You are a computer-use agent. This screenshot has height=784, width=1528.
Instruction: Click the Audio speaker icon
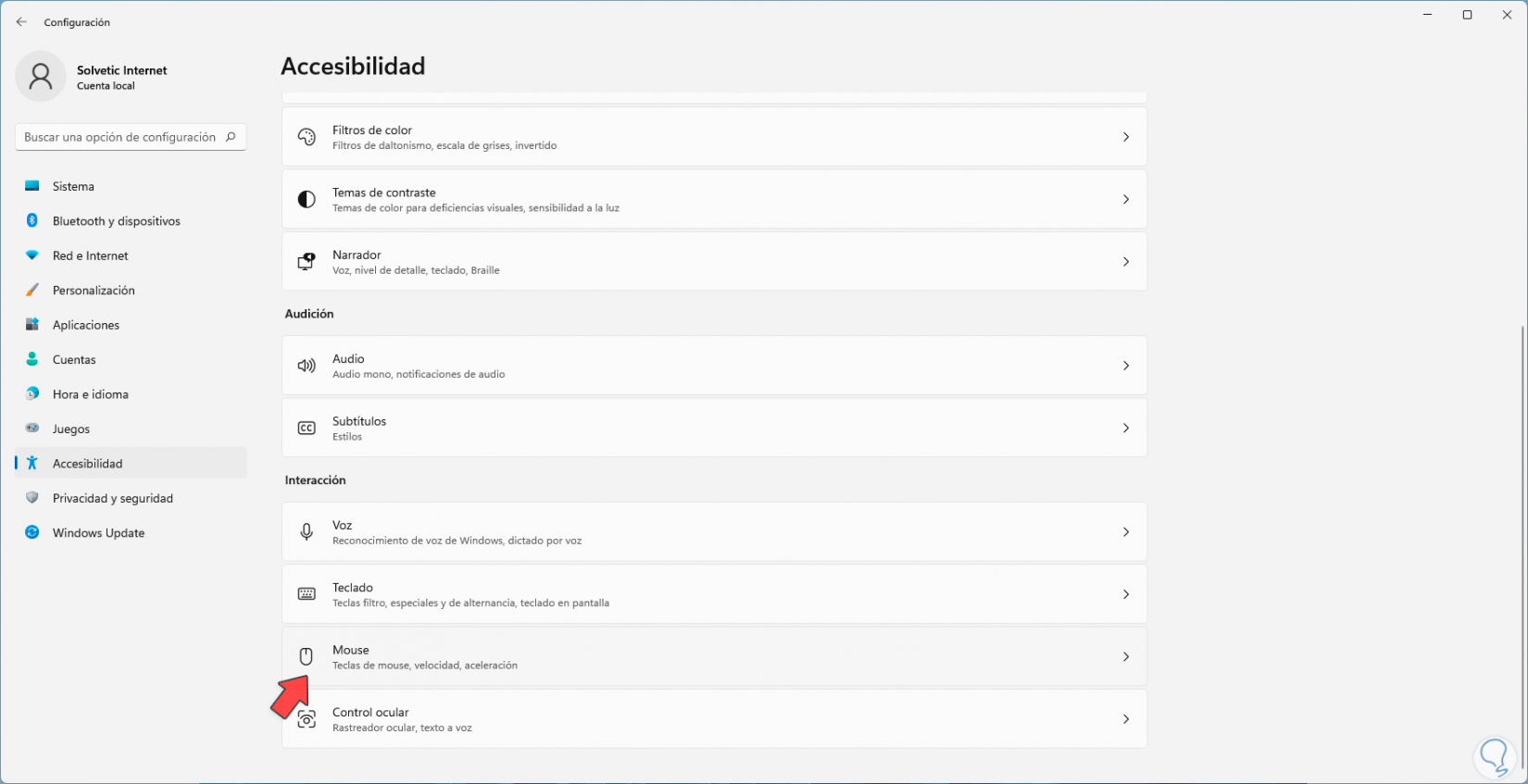(x=307, y=366)
